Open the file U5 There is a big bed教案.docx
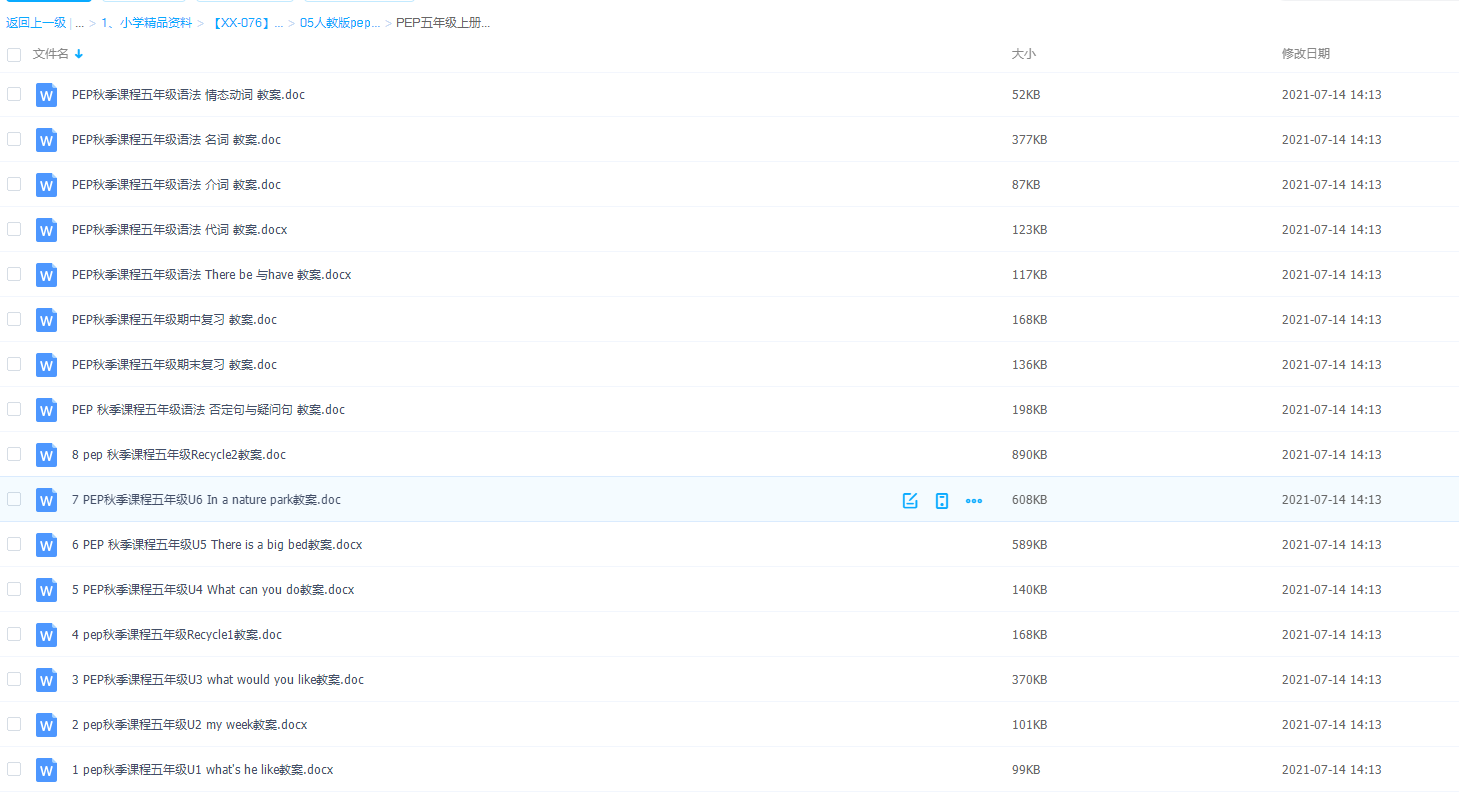 click(217, 545)
